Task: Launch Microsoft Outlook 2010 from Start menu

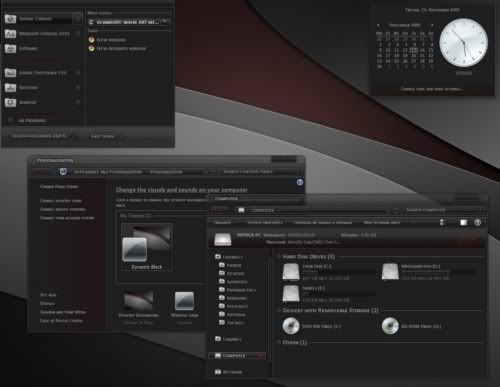Action: coord(38,34)
